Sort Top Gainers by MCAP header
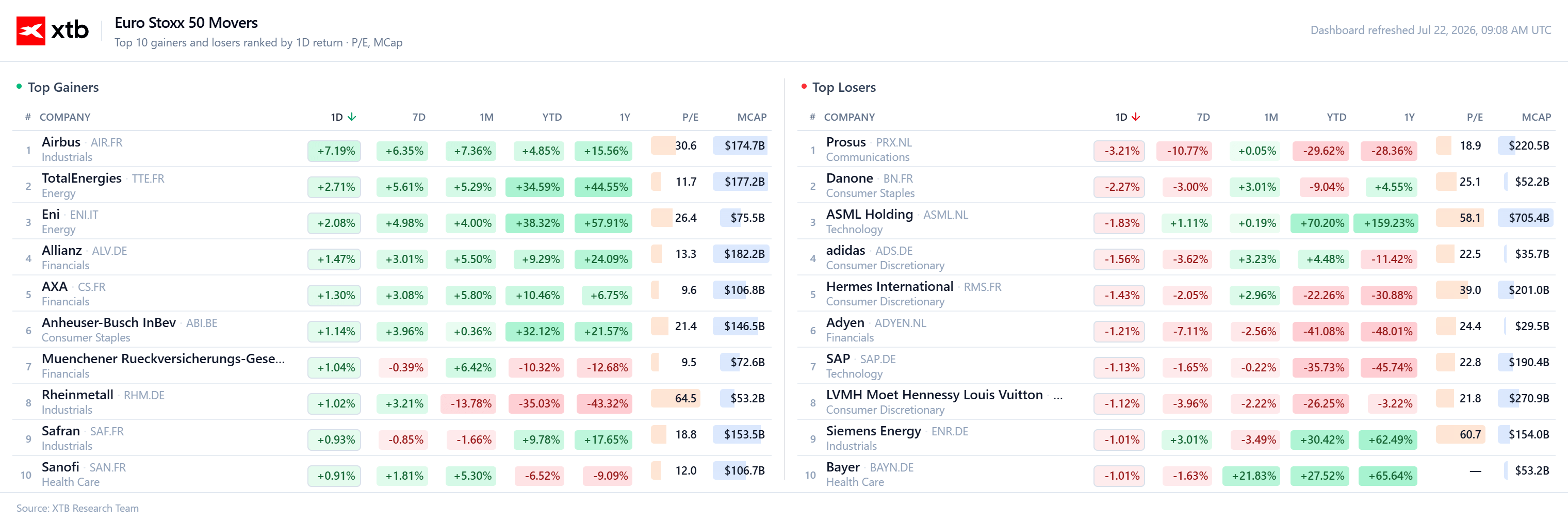Viewport: 1568px width, 521px height. (752, 117)
